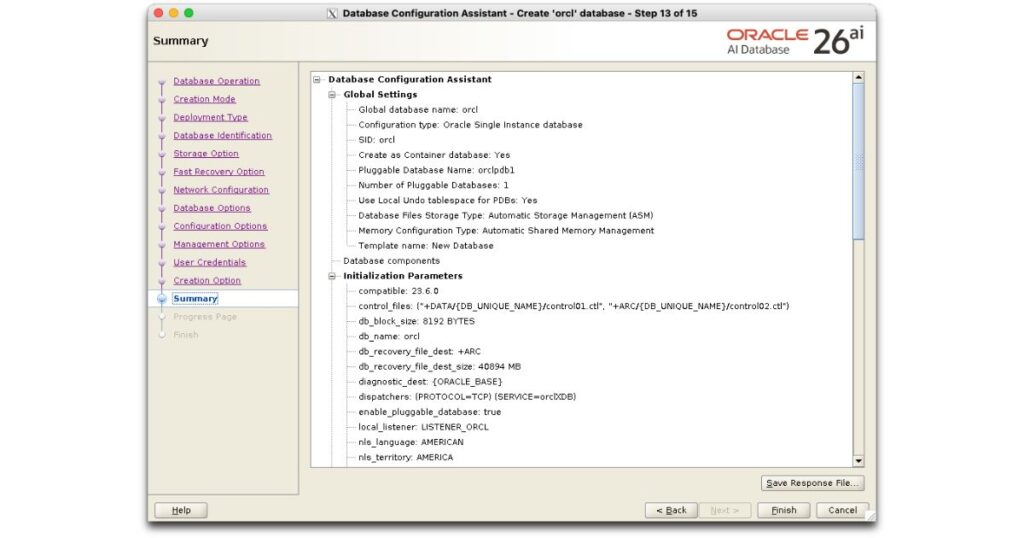Click the scrollbar down arrow
Image resolution: width=1024 pixels, height=538 pixels.
tap(858, 461)
